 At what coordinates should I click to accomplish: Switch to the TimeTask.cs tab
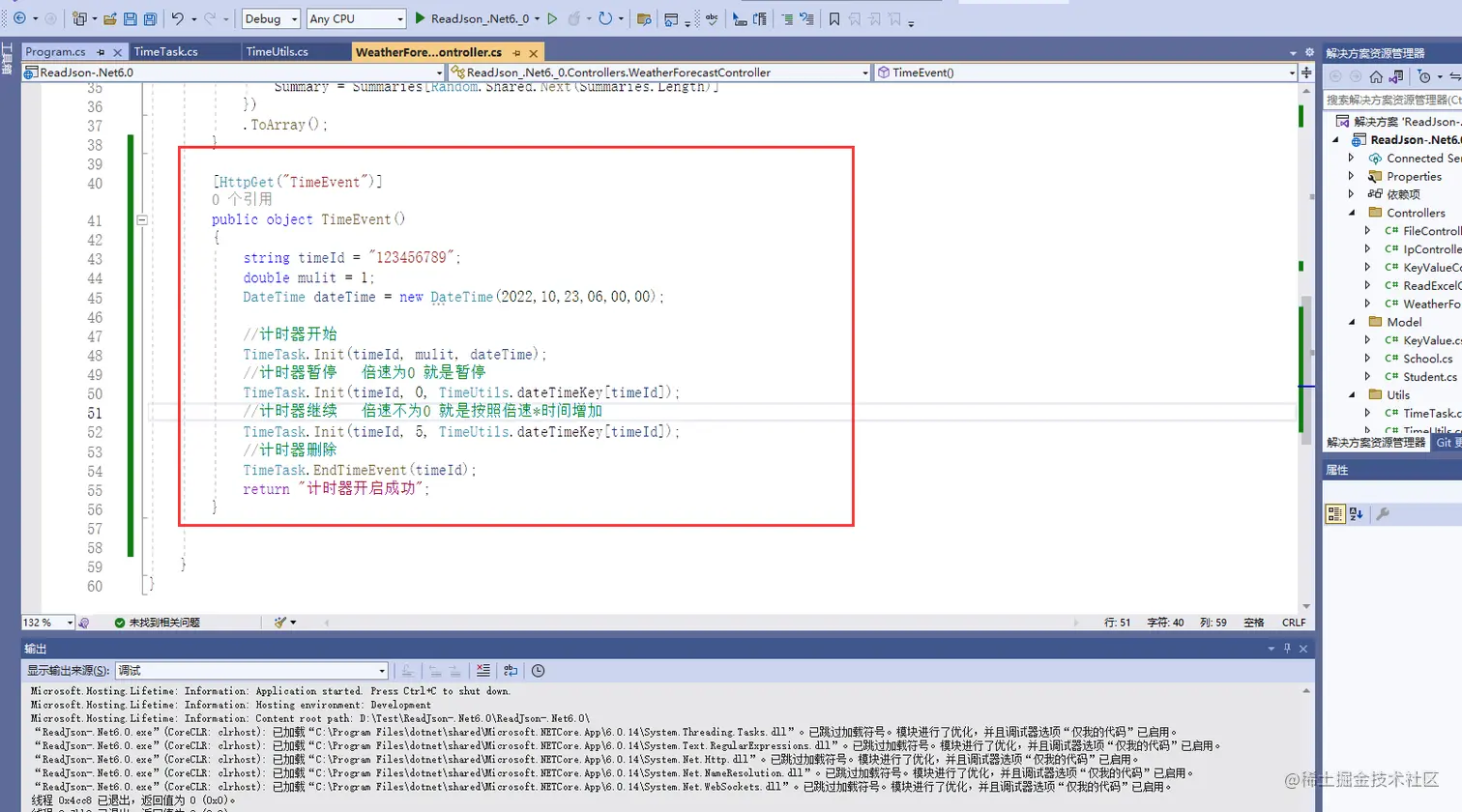tap(165, 52)
